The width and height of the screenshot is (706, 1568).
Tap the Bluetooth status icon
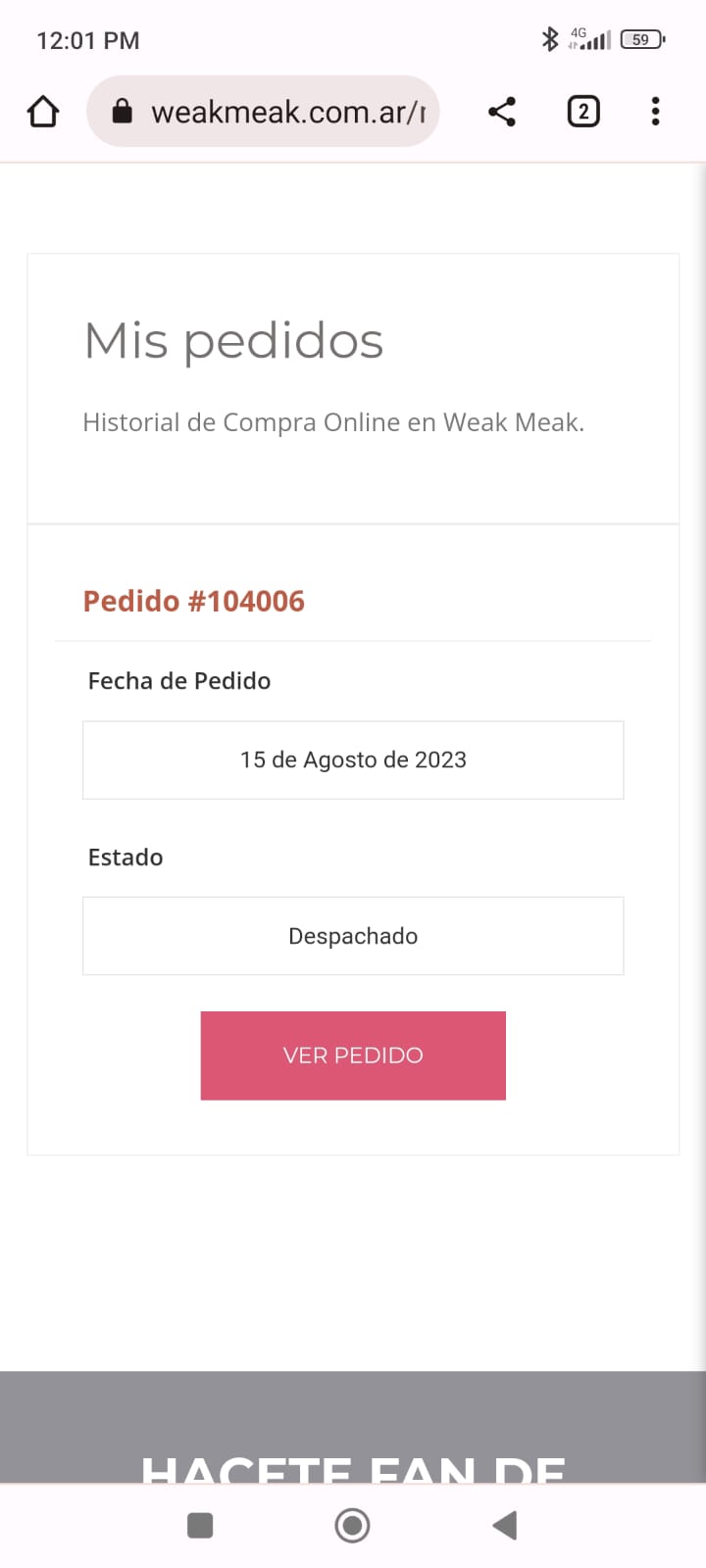(550, 39)
